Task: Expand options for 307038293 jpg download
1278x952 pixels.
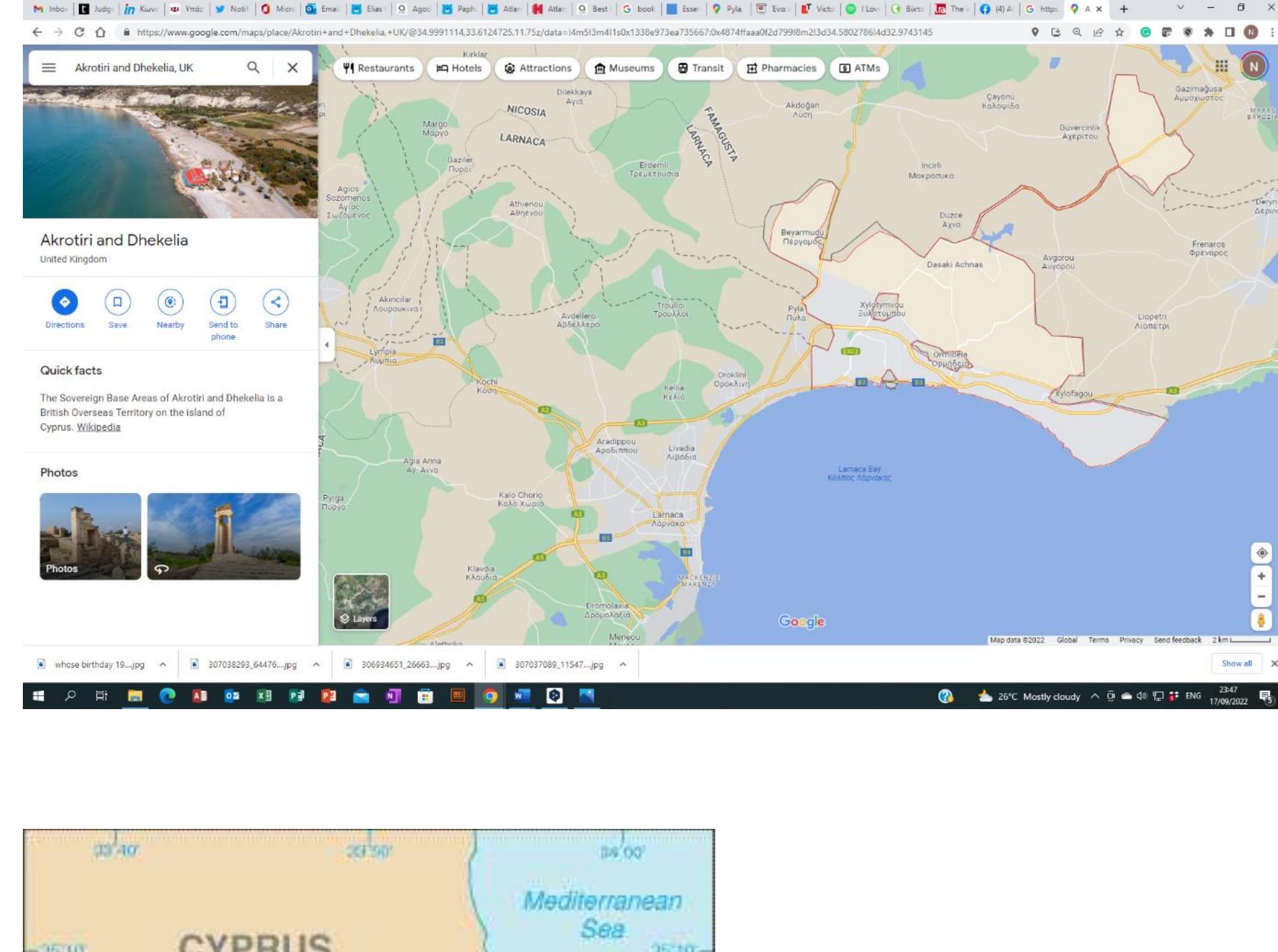Action: click(316, 665)
